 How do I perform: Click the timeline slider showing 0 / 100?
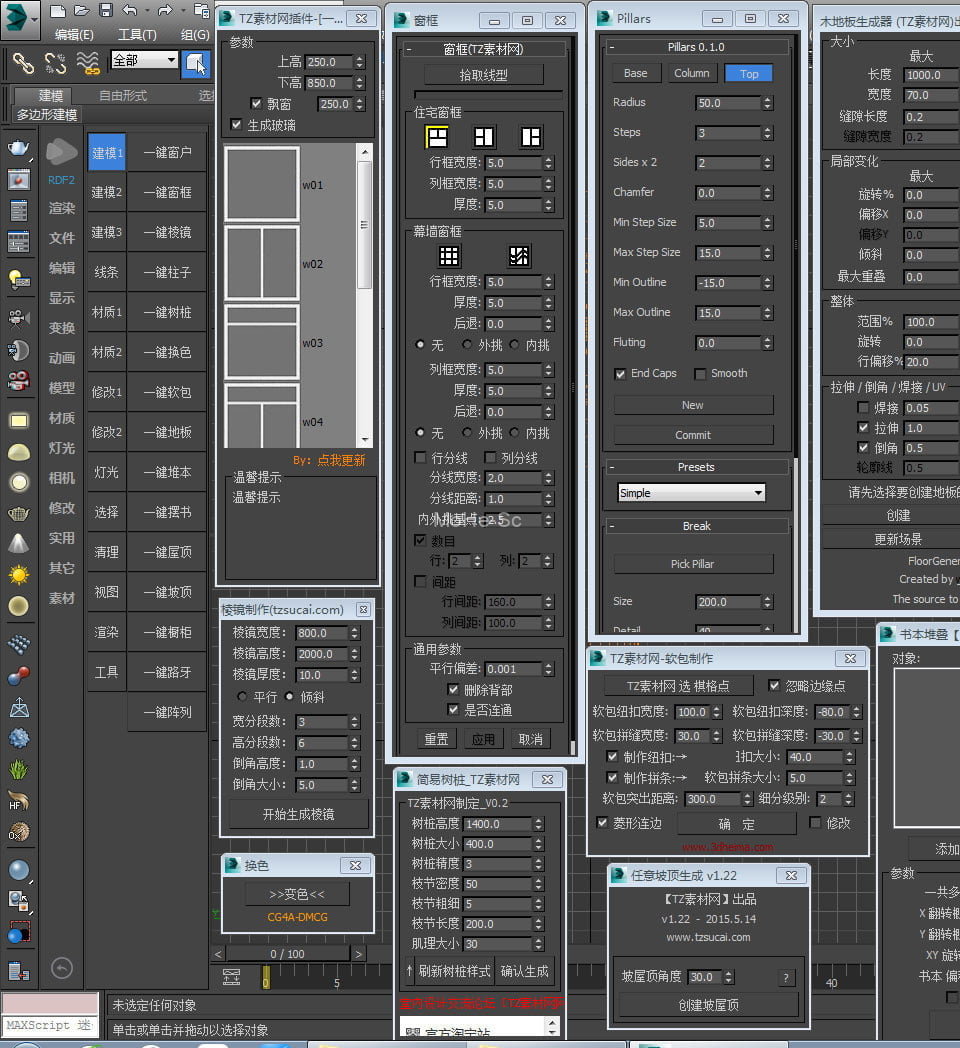[x=288, y=954]
